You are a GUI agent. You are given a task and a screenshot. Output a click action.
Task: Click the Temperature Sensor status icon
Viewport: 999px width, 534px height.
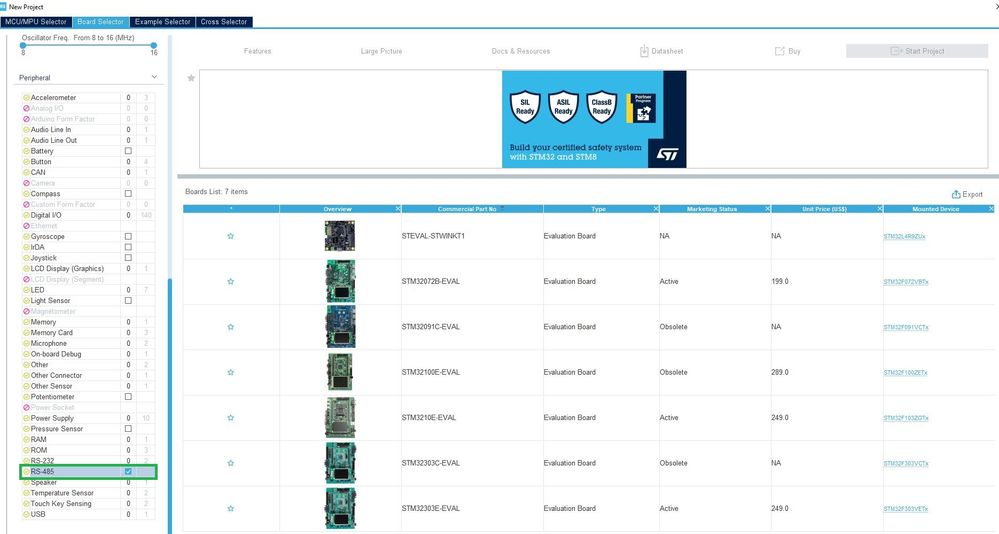tap(26, 493)
